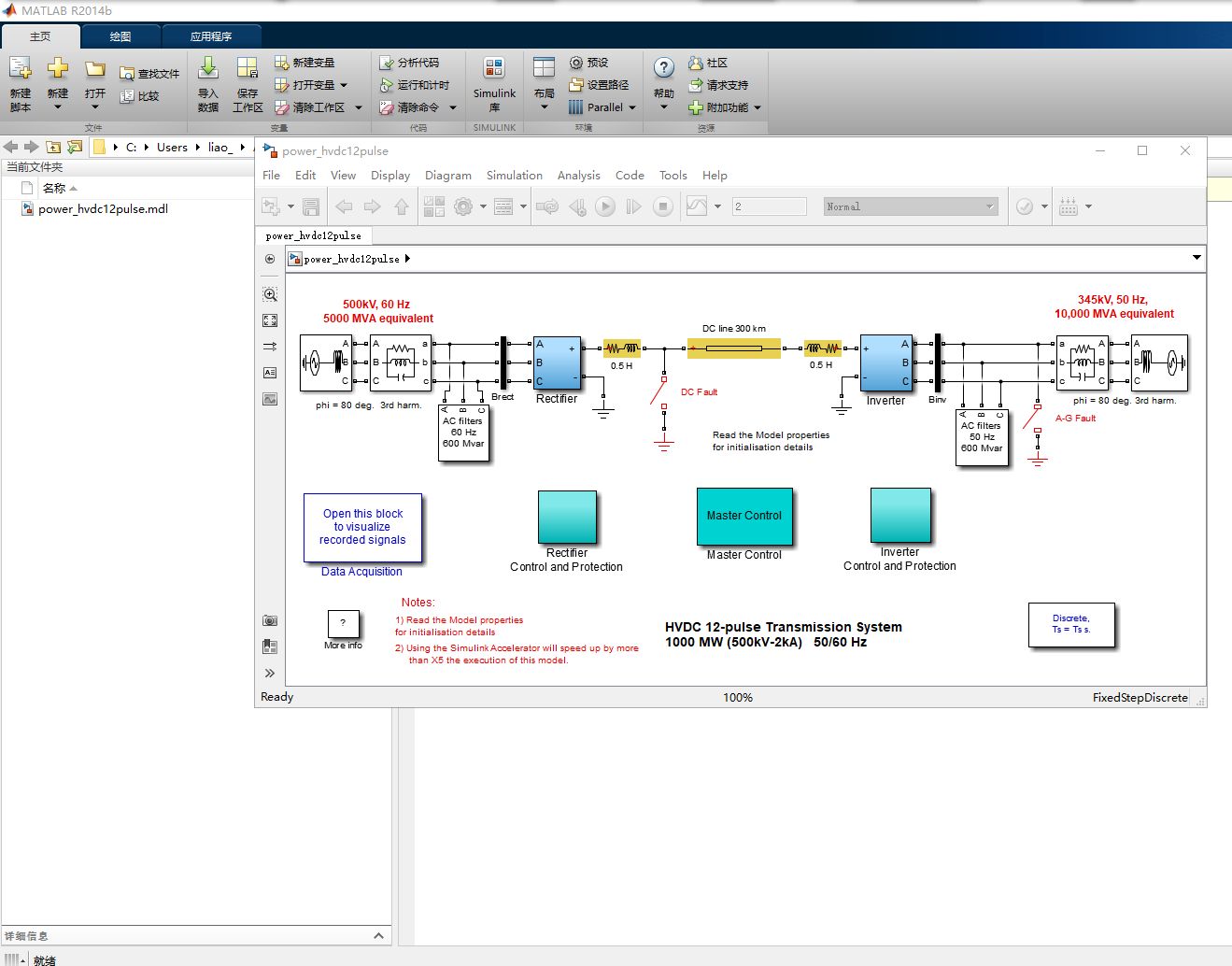Click the New Script icon in MATLAB ribbon
Screen dimensions: 1232x966
tap(21, 69)
